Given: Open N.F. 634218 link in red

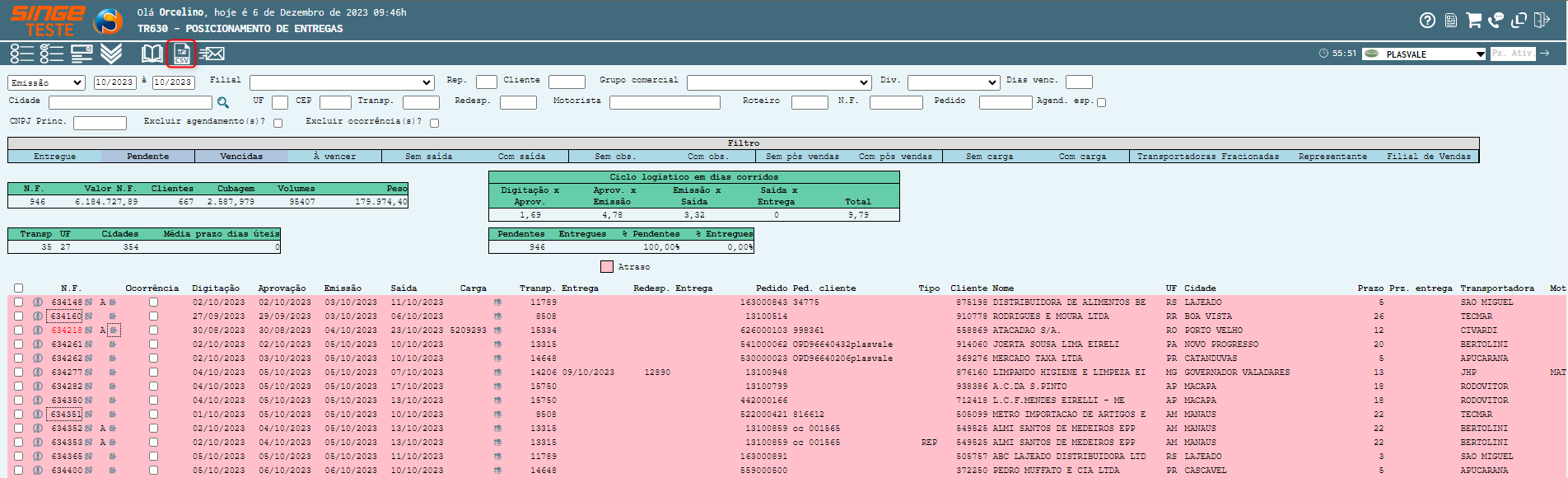Looking at the screenshot, I should coord(67,330).
